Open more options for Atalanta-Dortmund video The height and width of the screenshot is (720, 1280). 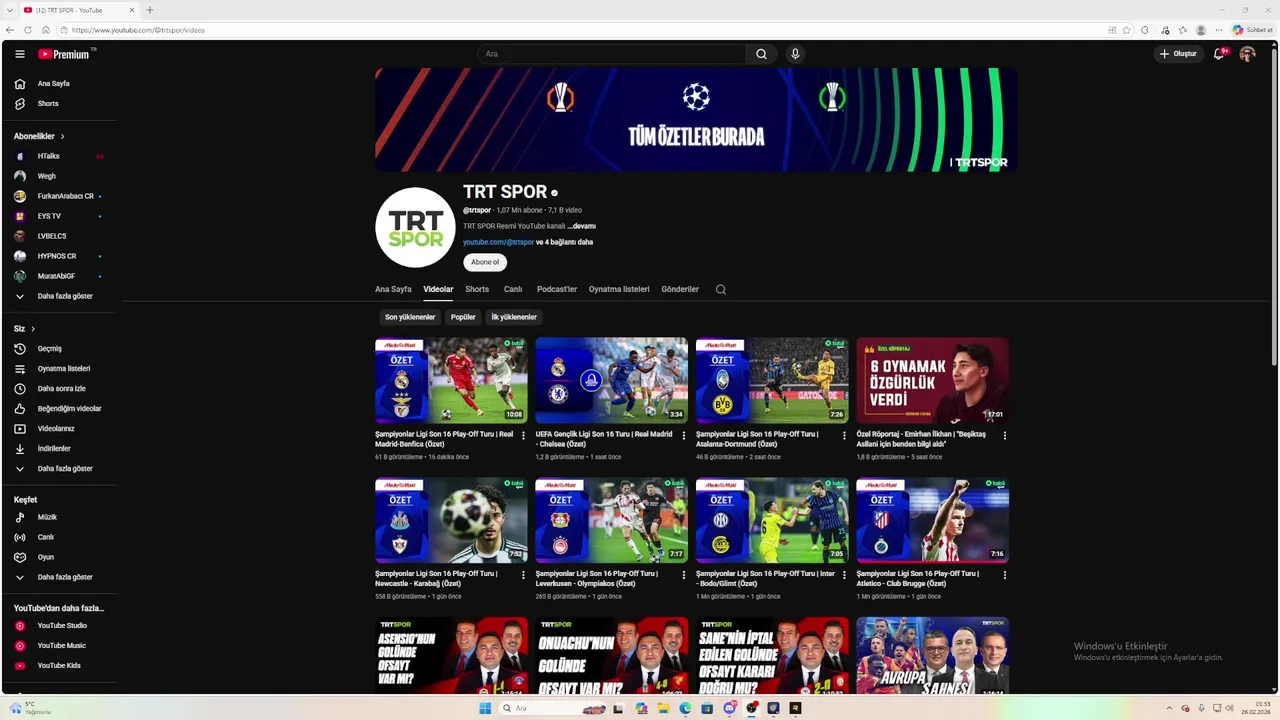pyautogui.click(x=844, y=435)
